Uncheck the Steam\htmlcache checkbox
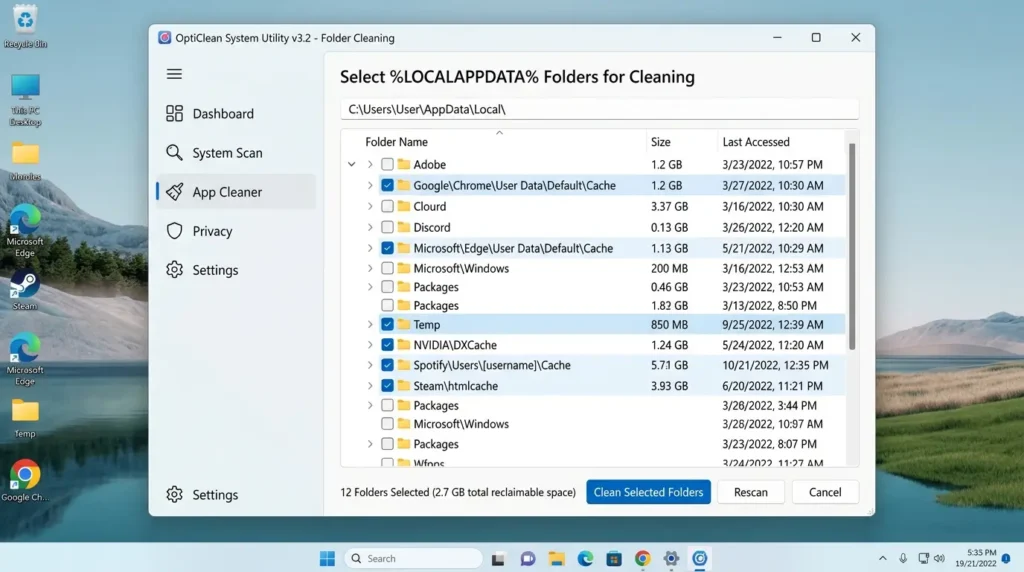This screenshot has width=1024, height=572. 387,385
